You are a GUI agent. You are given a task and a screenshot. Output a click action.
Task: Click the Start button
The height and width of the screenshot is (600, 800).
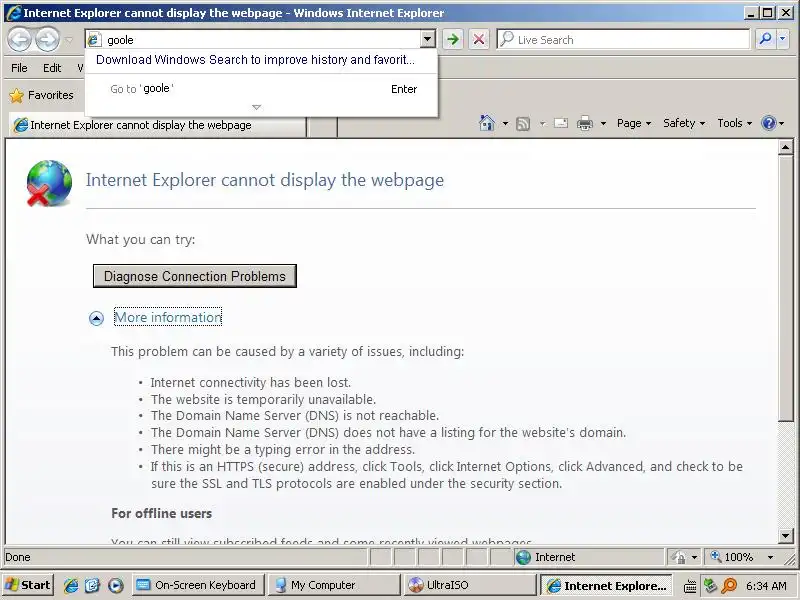(x=28, y=585)
